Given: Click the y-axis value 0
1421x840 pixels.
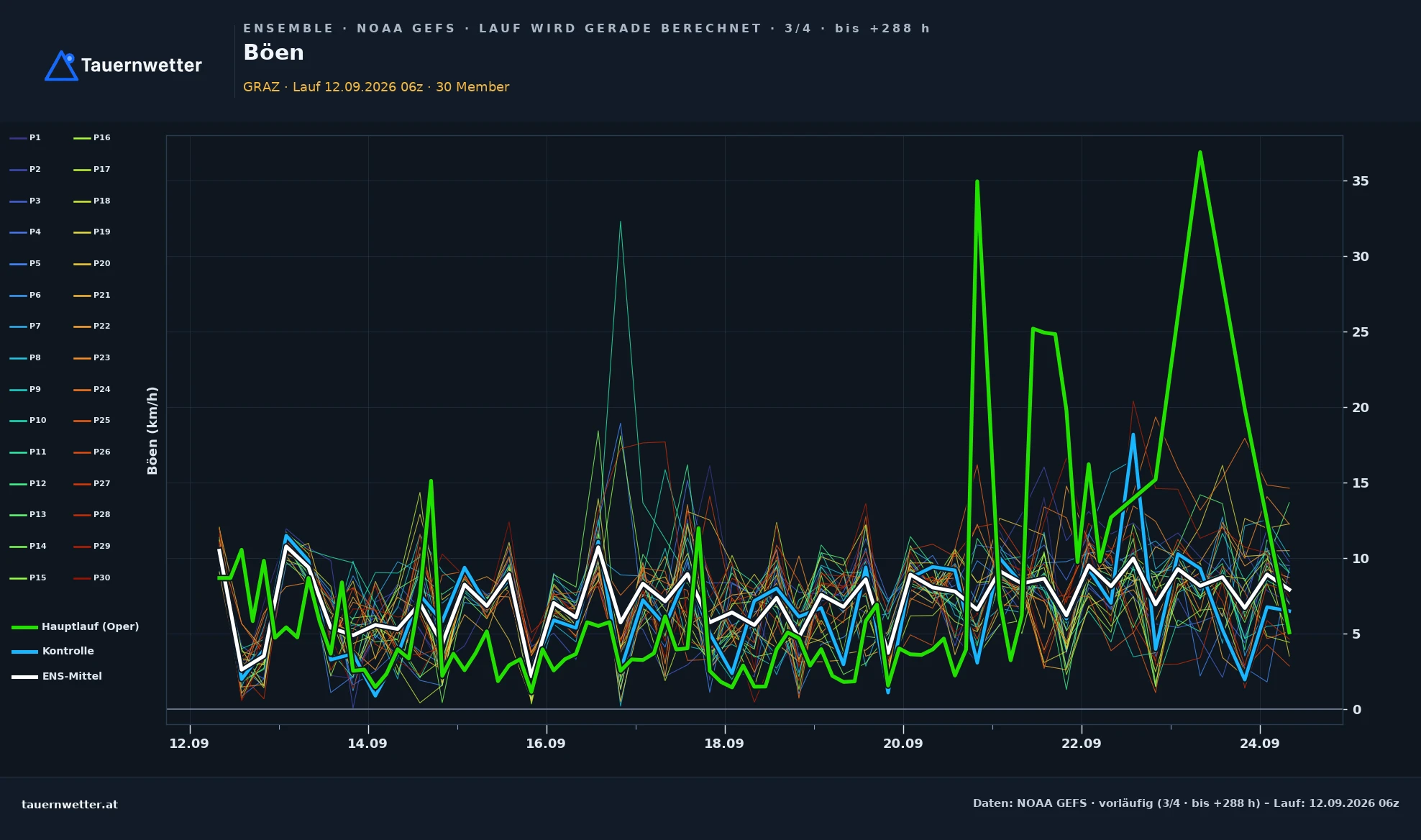Looking at the screenshot, I should 1357,710.
